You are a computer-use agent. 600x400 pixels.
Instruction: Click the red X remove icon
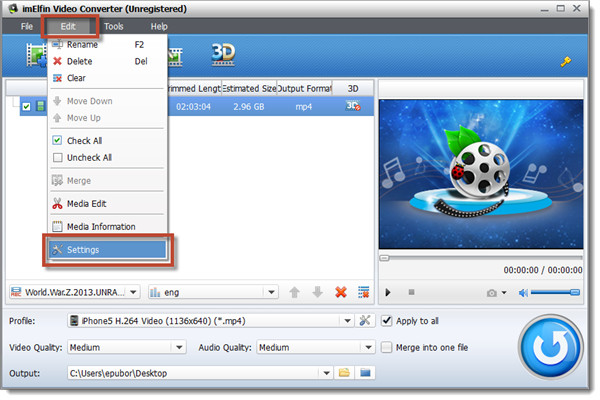pyautogui.click(x=341, y=292)
